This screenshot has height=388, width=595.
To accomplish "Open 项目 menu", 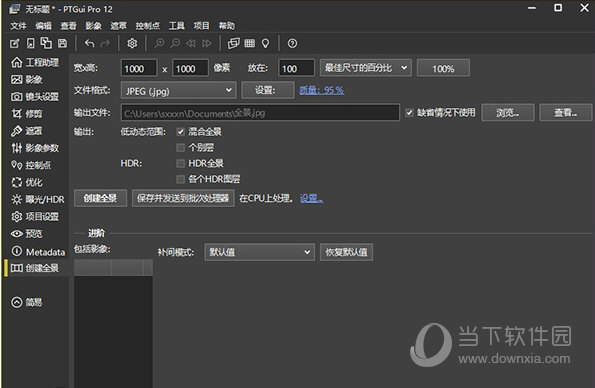I will click(x=201, y=25).
